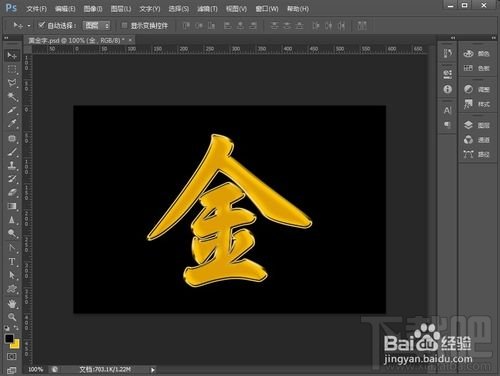Select the Sharpen/Blur tool
Image resolution: width=500 pixels, height=376 pixels.
(x=12, y=220)
